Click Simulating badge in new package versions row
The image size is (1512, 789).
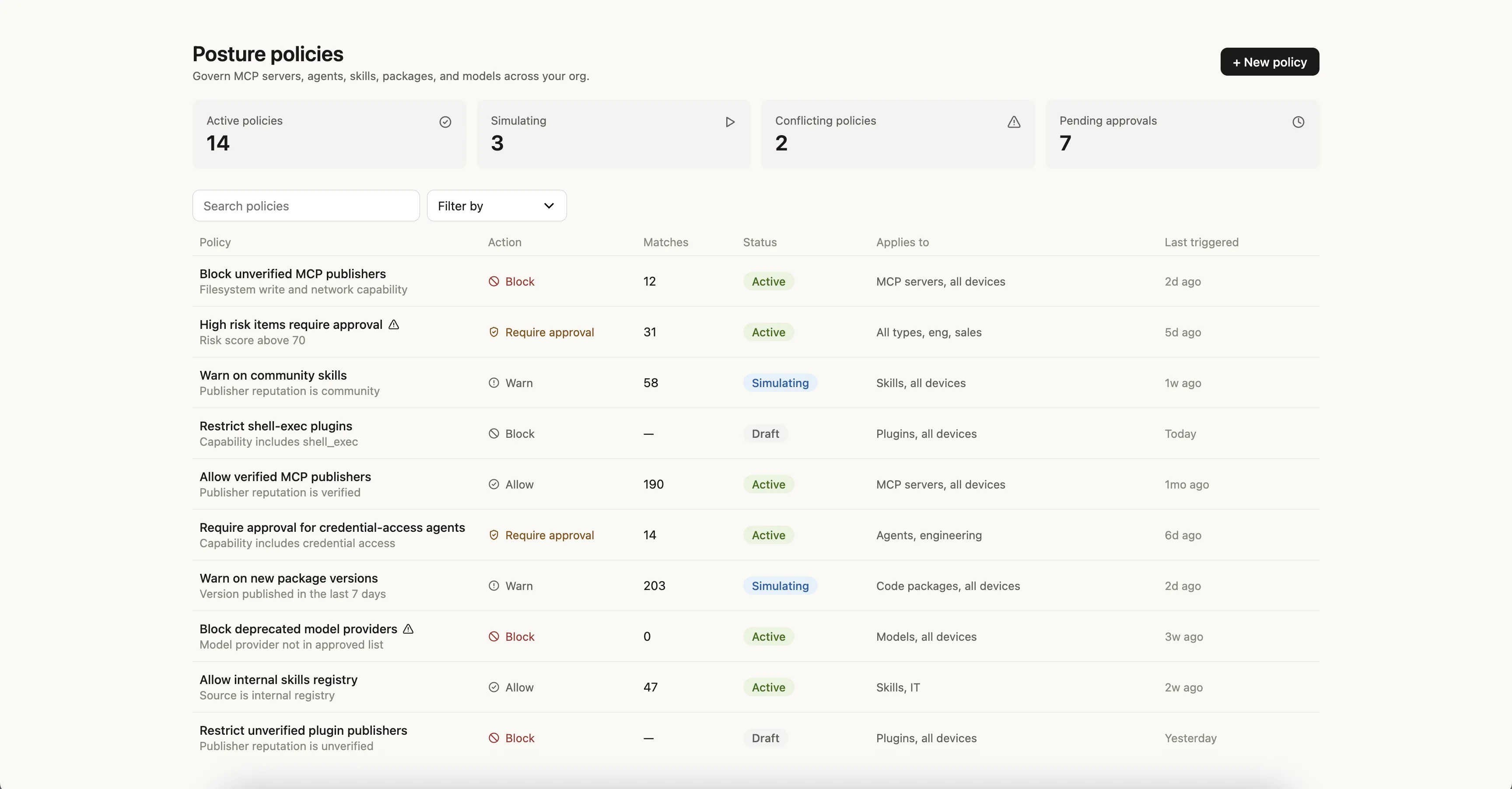(780, 586)
